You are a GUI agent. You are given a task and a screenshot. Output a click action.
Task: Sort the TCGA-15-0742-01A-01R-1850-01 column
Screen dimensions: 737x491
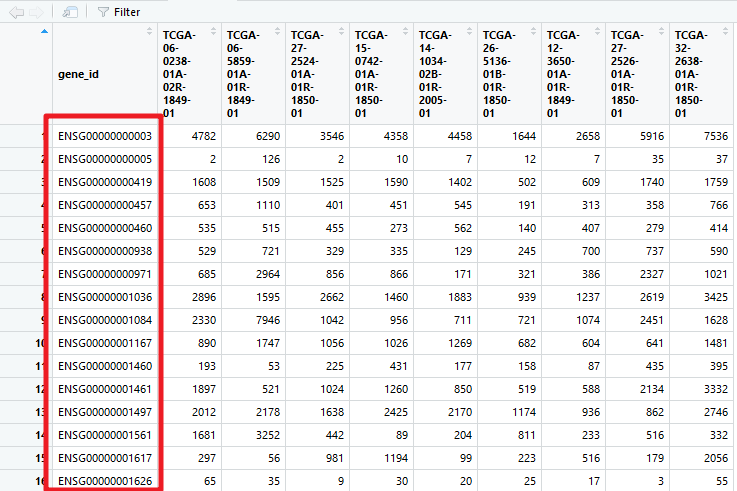click(405, 31)
